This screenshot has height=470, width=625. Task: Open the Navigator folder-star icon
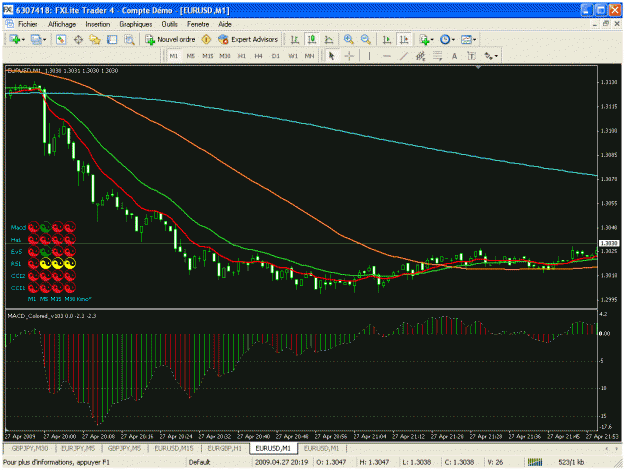pyautogui.click(x=95, y=39)
